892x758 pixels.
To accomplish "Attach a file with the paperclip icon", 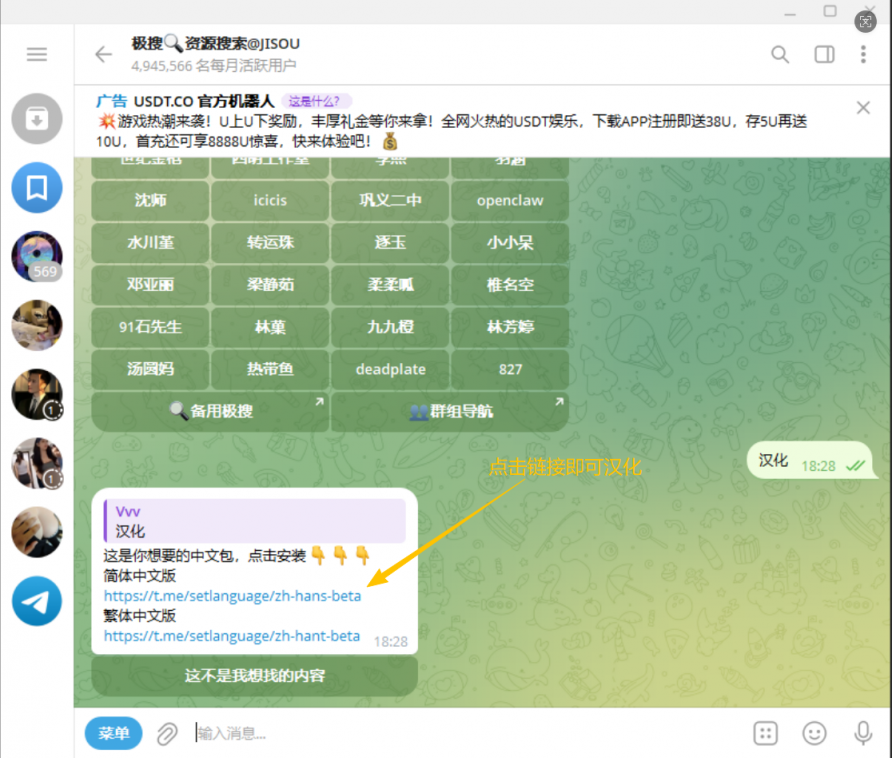I will tap(167, 734).
